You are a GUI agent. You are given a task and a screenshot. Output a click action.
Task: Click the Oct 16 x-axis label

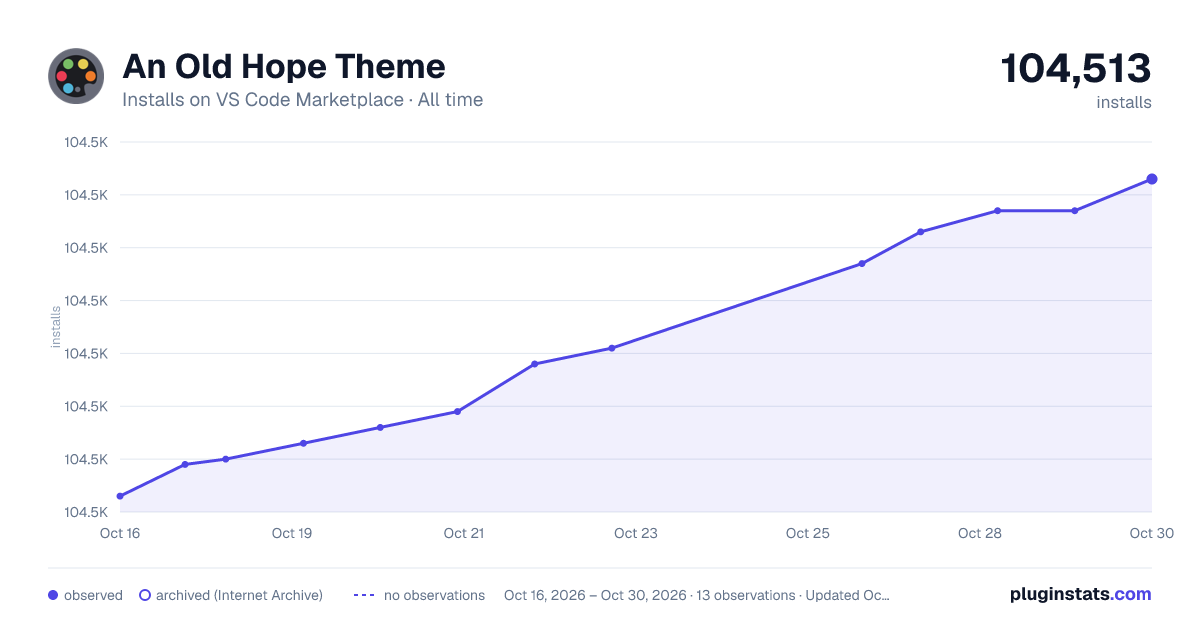(x=120, y=533)
